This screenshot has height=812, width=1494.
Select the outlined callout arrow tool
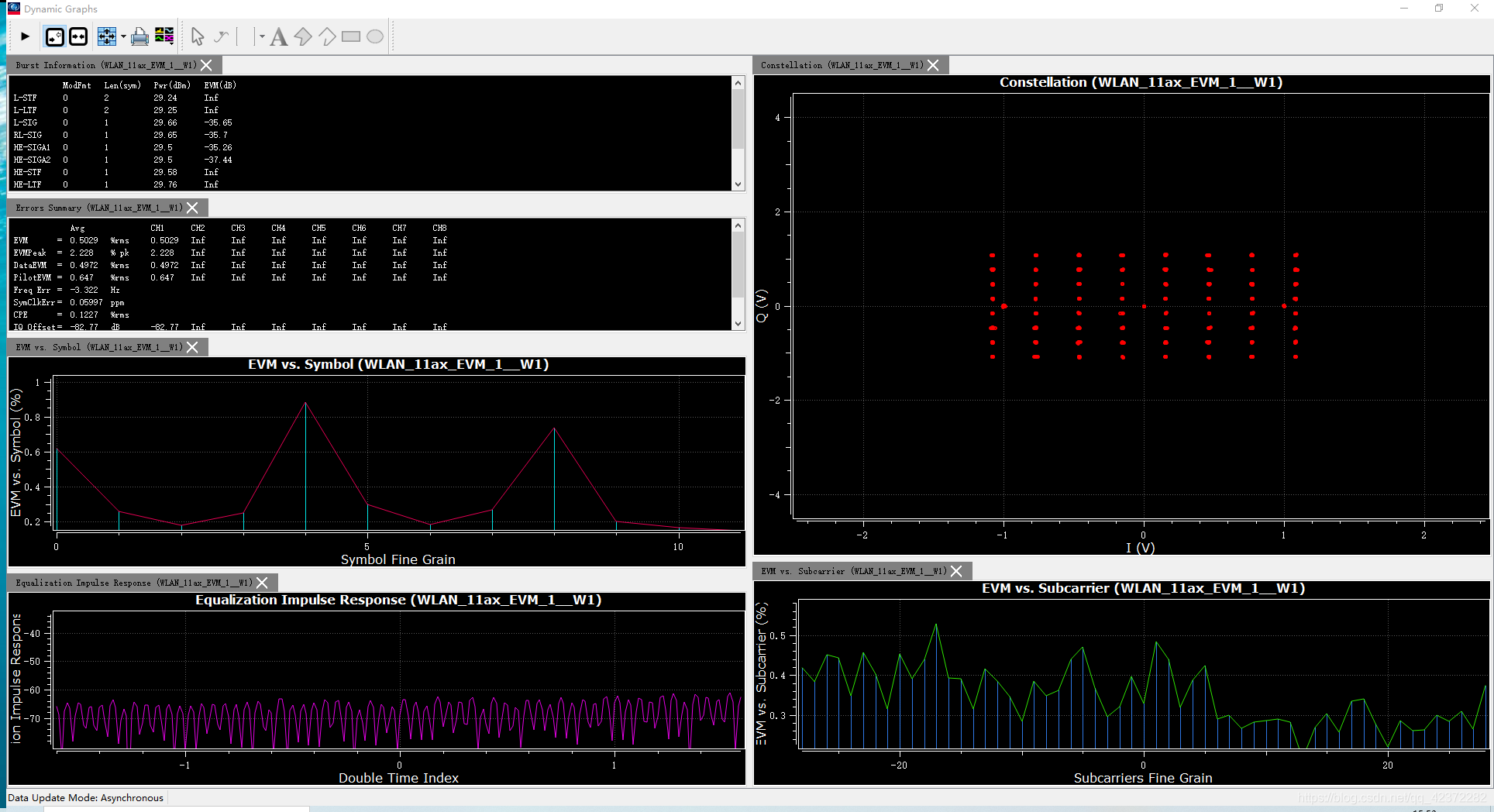(327, 36)
